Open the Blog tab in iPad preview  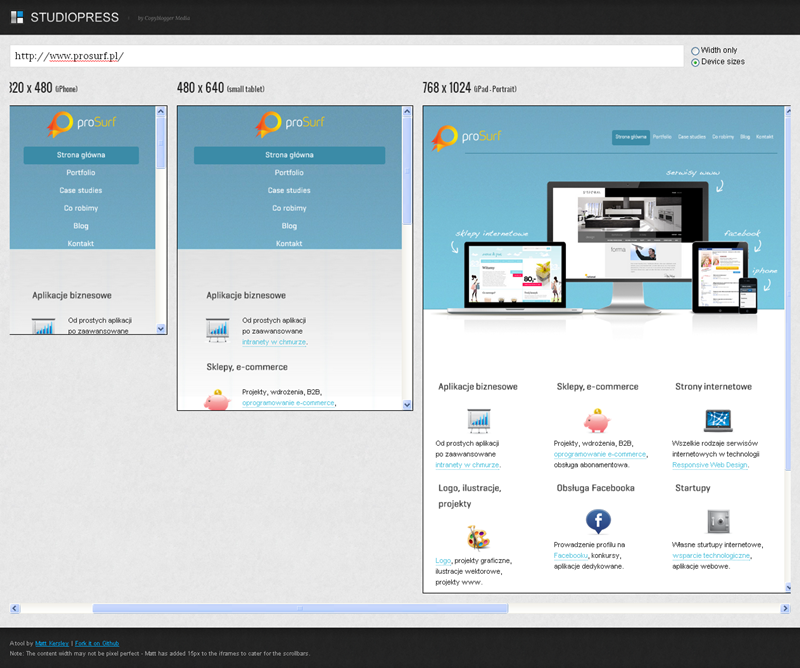click(745, 136)
